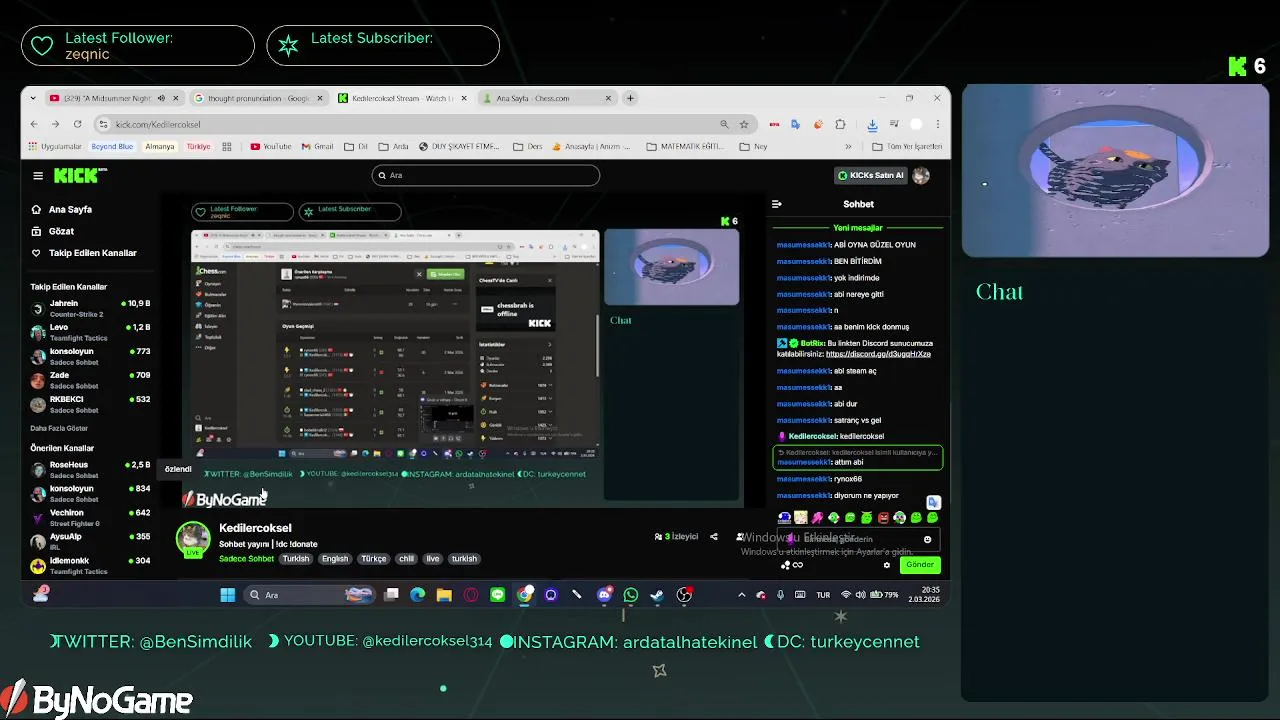Open Discord from the taskbar
Viewport: 1280px width, 720px height.
[x=604, y=595]
